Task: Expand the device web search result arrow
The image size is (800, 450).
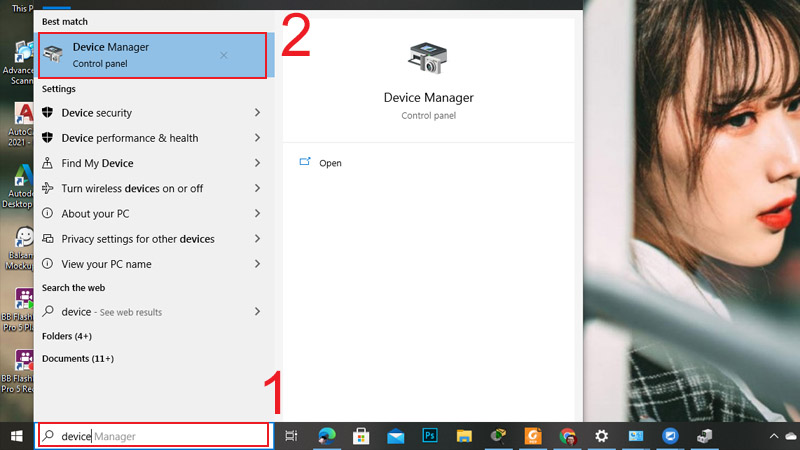Action: [x=257, y=312]
